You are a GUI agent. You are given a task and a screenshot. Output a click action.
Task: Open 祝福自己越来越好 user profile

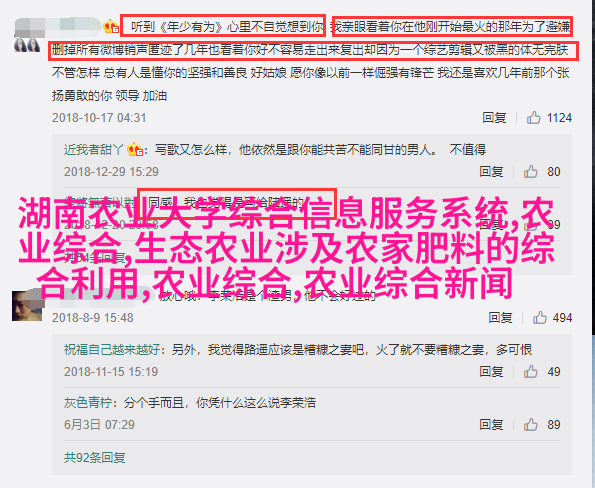point(112,349)
